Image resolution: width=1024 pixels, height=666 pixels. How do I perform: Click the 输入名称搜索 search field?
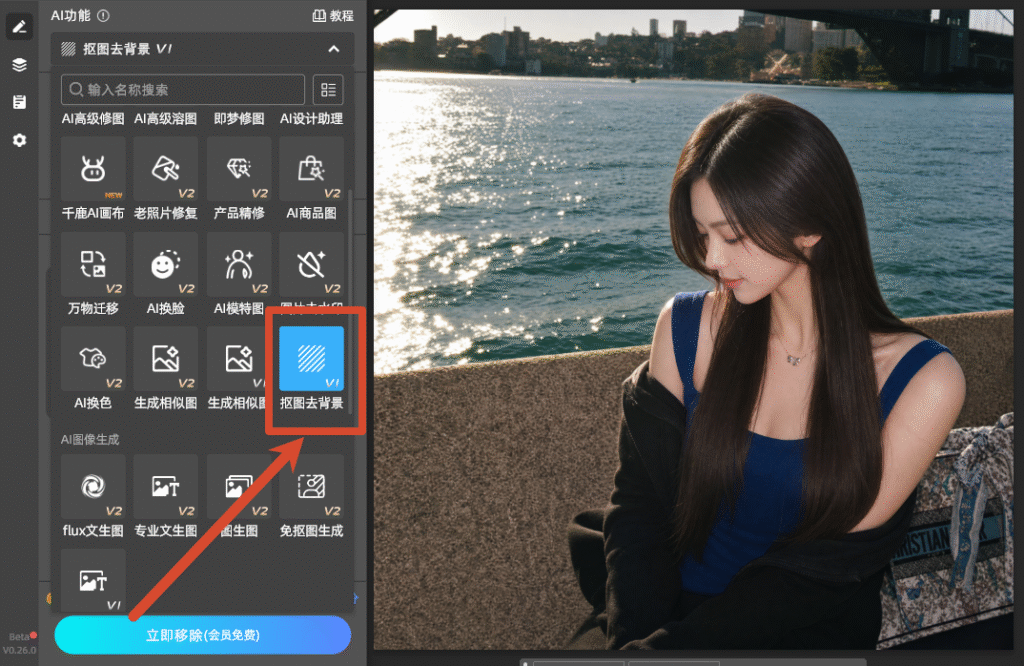pyautogui.click(x=183, y=89)
